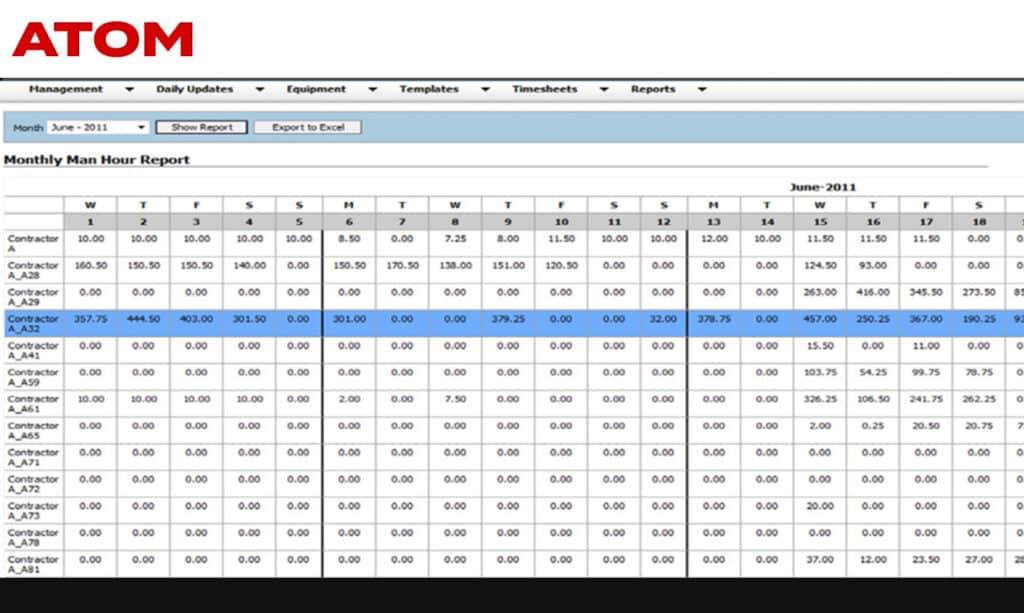The width and height of the screenshot is (1024, 613).
Task: Open the Month selector showing June - 2011
Action: [97, 128]
